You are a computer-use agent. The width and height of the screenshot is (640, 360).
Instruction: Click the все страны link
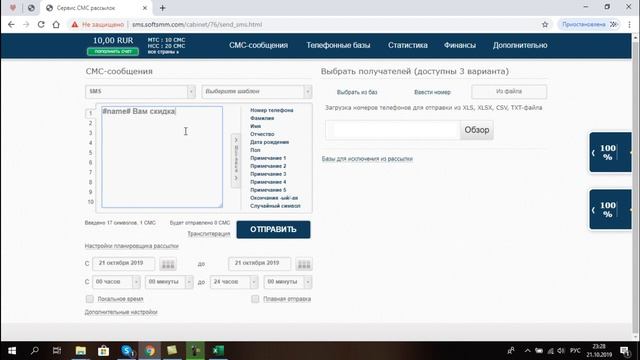(x=163, y=52)
